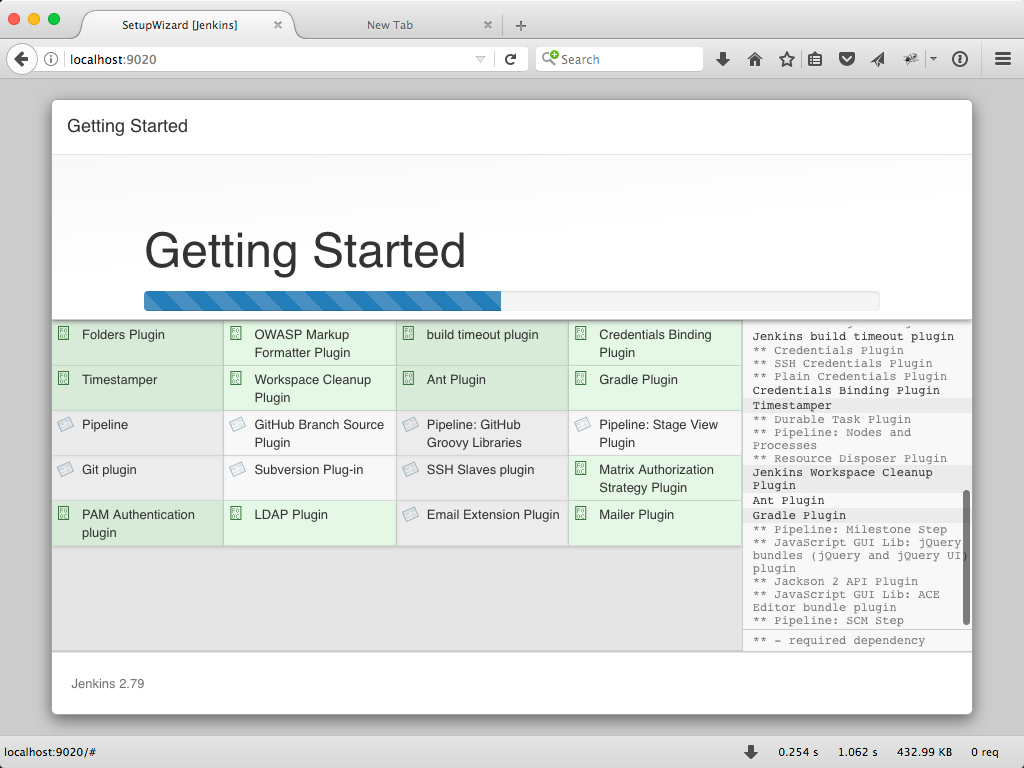
Task: Click the Email Extension Plugin pending icon
Action: tap(409, 515)
